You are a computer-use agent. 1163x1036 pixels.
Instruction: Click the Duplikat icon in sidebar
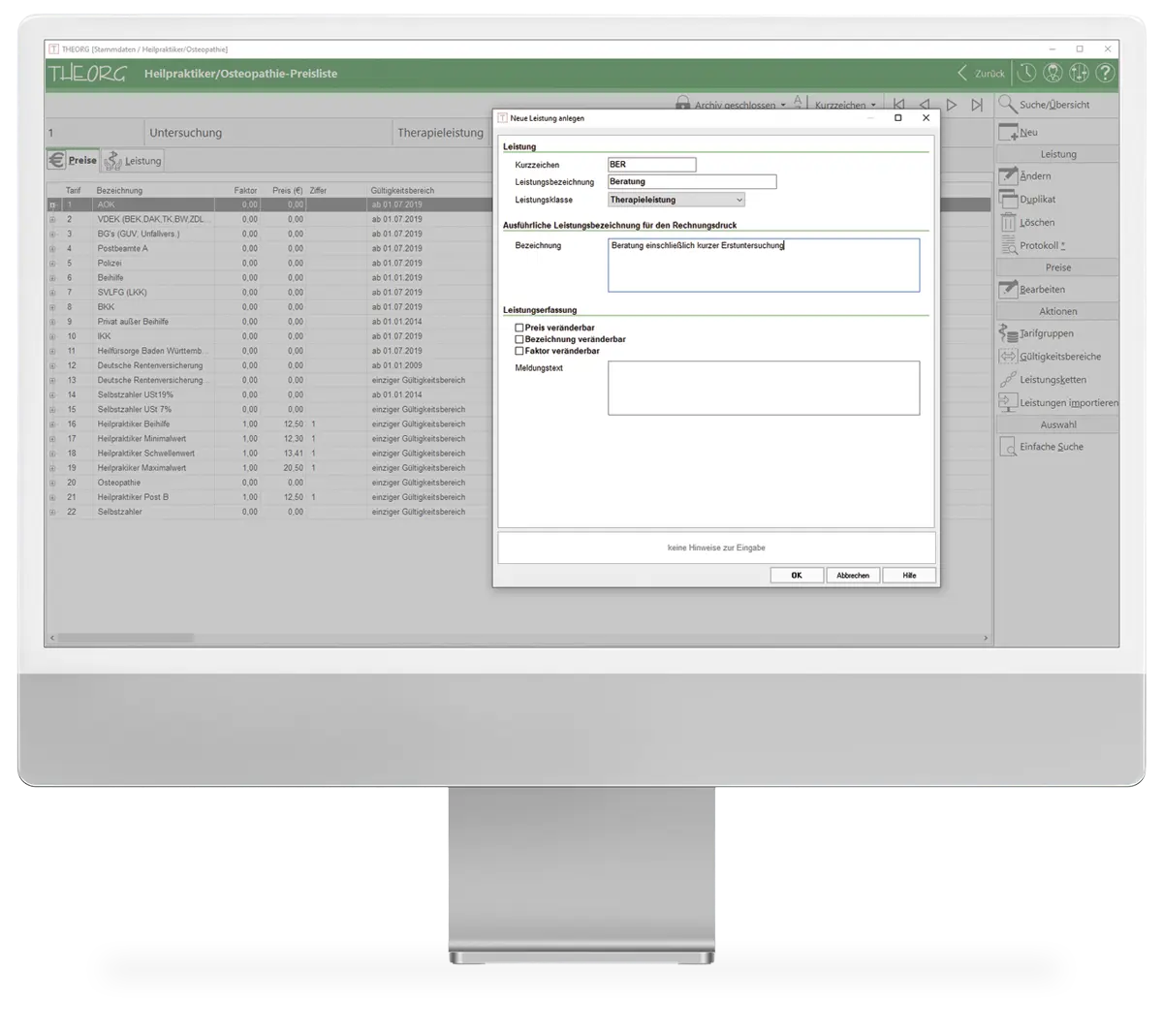pyautogui.click(x=1008, y=199)
